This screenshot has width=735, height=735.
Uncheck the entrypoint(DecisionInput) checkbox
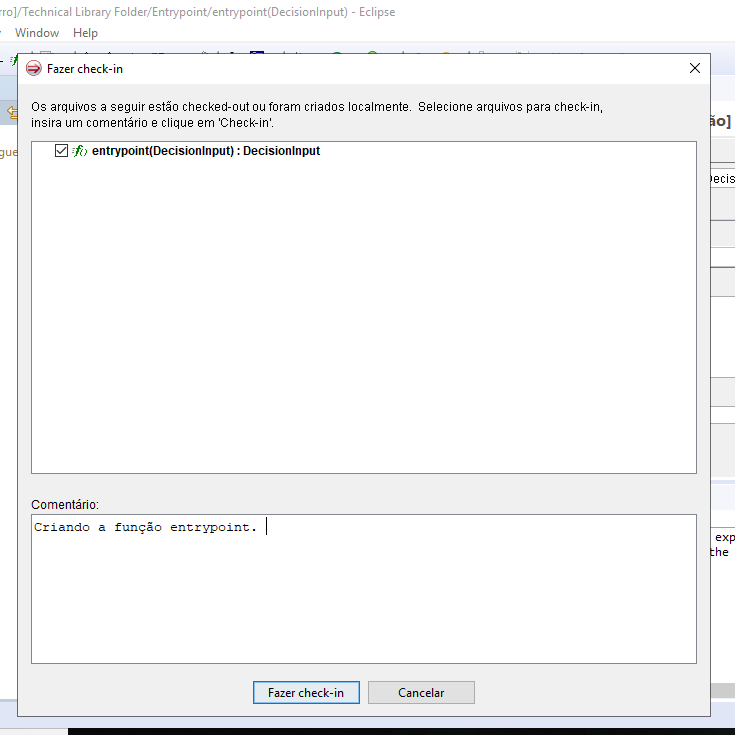tap(61, 150)
